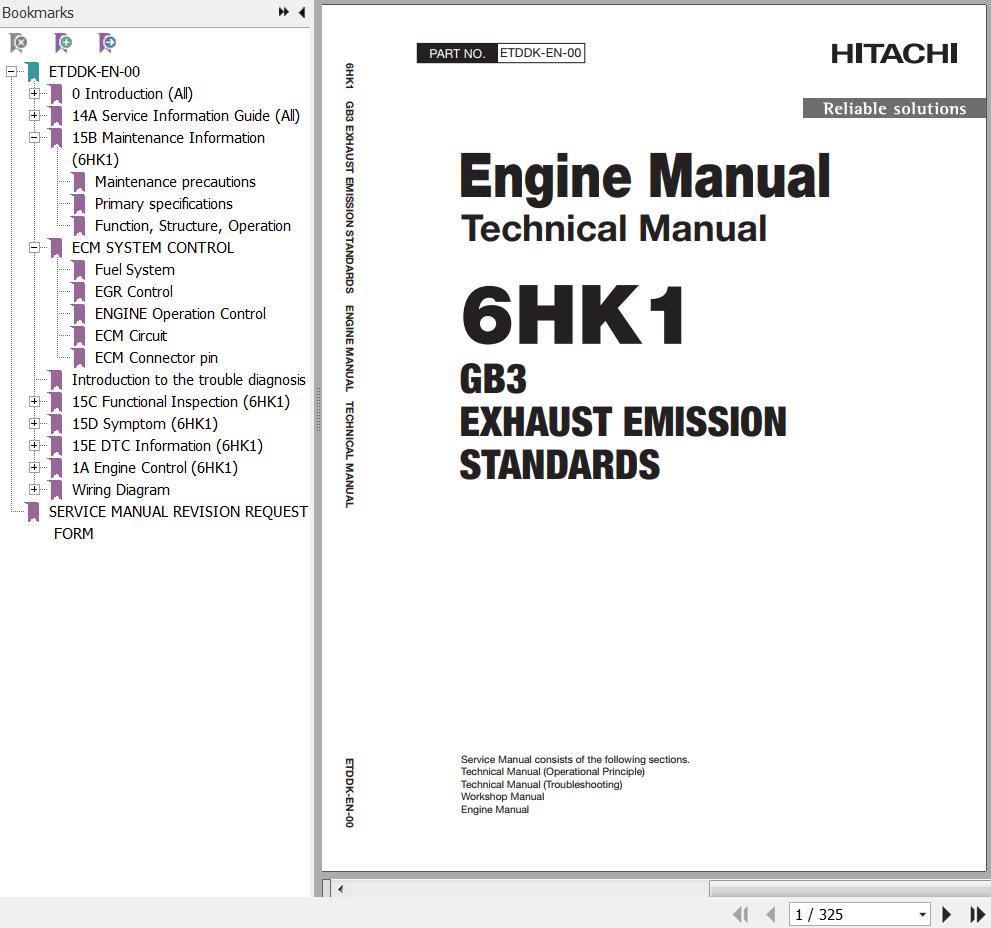991x928 pixels.
Task: Click the Reliable solutions banner
Action: [x=894, y=108]
